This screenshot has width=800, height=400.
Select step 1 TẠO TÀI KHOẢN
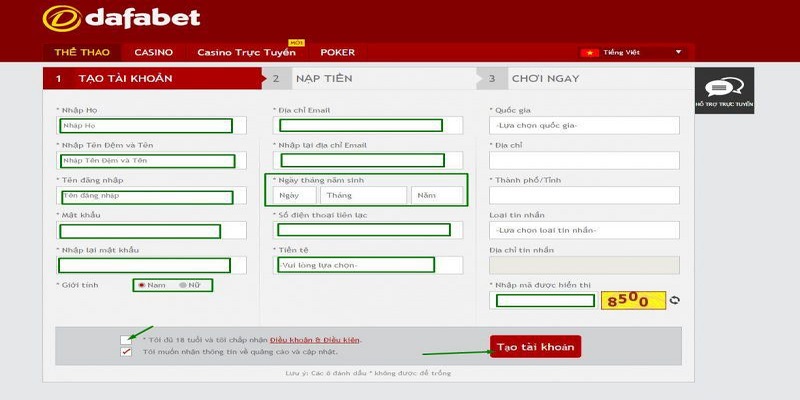tap(152, 79)
